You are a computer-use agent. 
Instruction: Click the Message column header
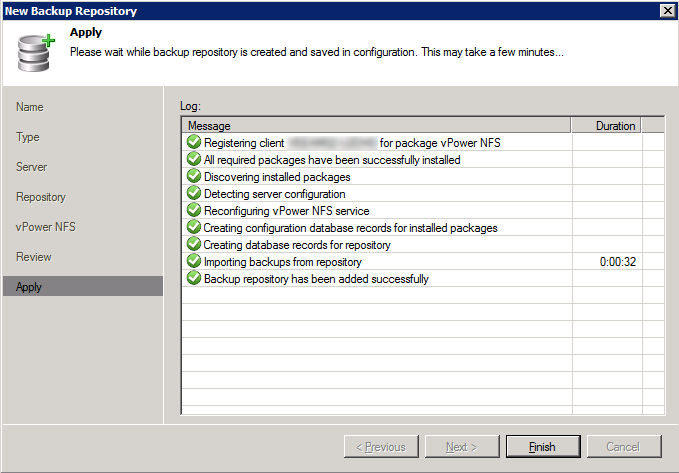pos(376,126)
